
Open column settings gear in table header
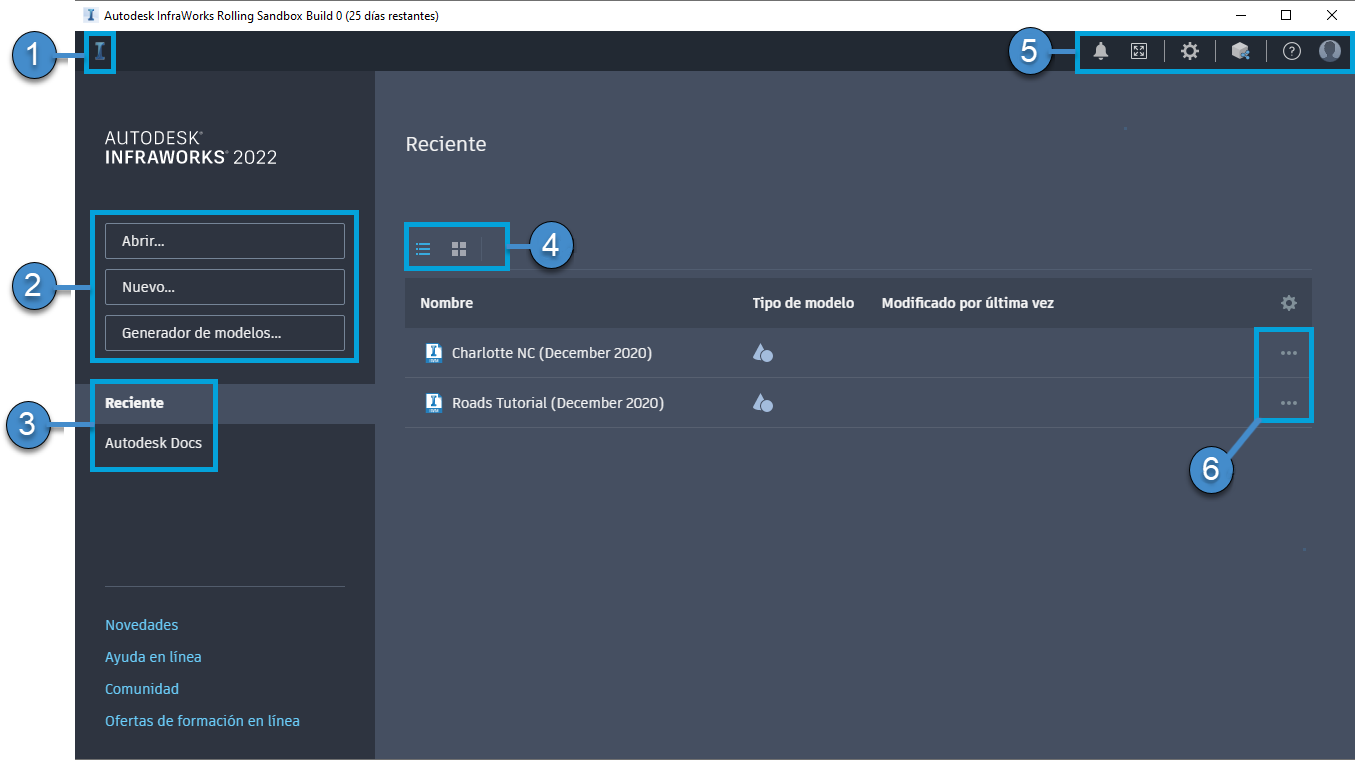tap(1289, 303)
